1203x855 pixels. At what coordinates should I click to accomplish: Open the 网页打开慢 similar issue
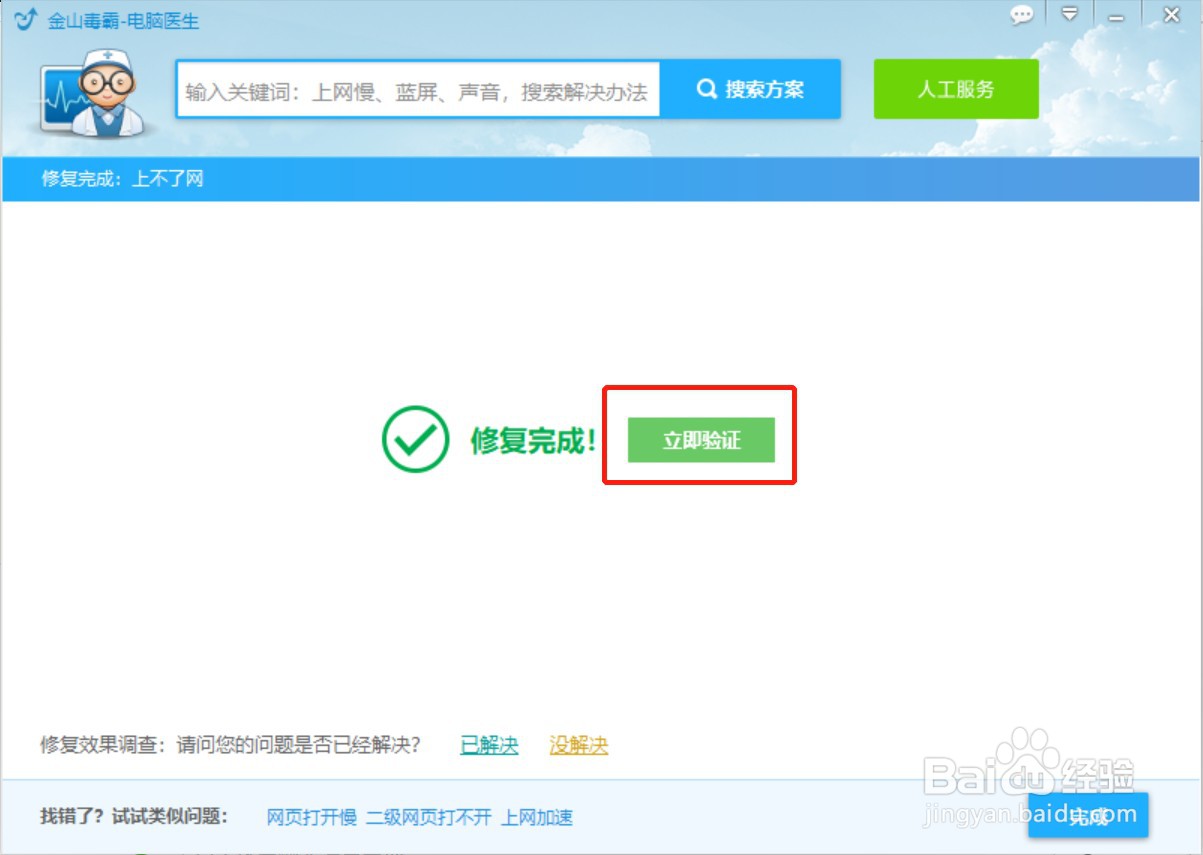310,817
